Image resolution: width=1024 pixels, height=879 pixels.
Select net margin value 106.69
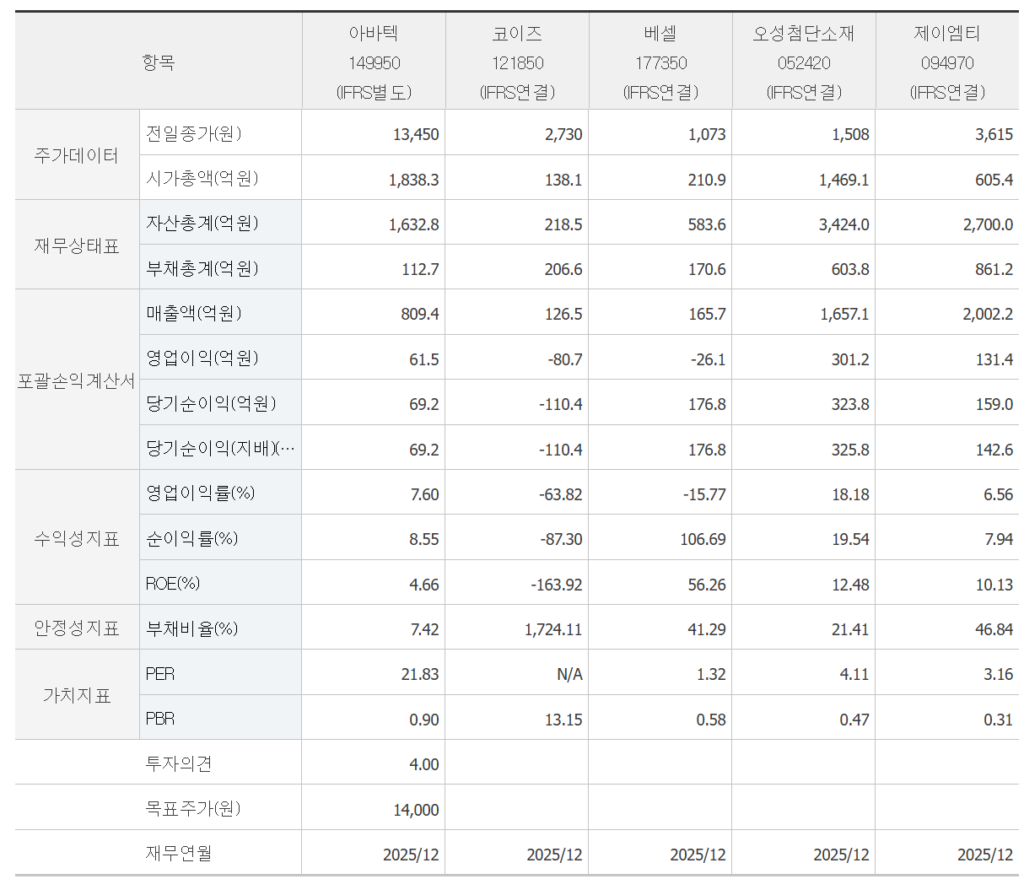click(703, 540)
